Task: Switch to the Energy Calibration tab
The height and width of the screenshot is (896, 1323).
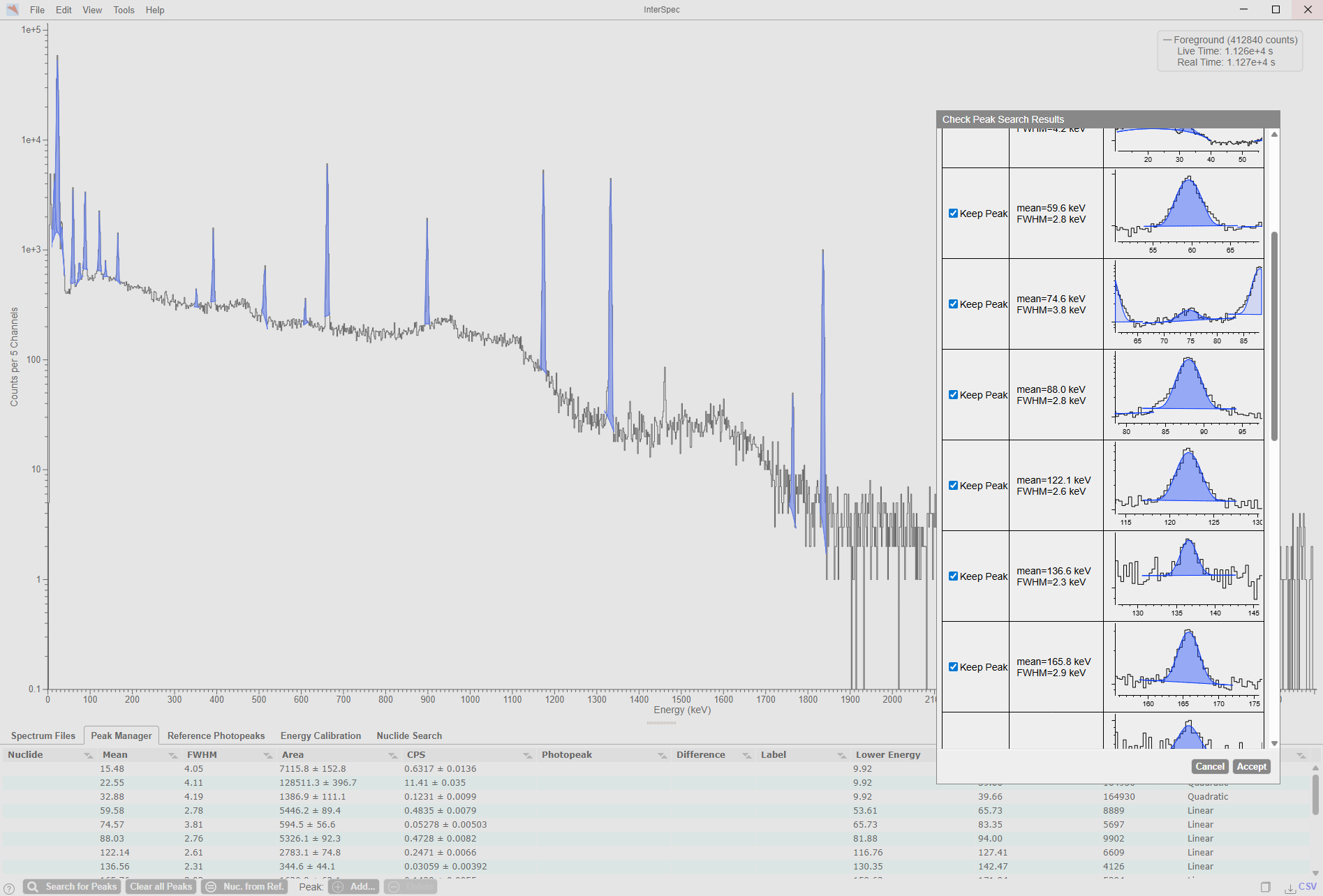Action: (320, 736)
